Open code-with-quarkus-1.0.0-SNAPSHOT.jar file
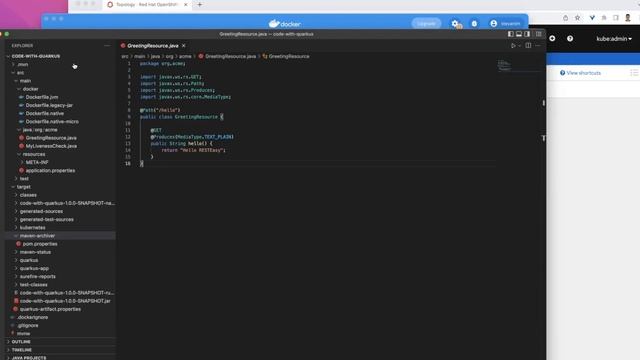 65,301
